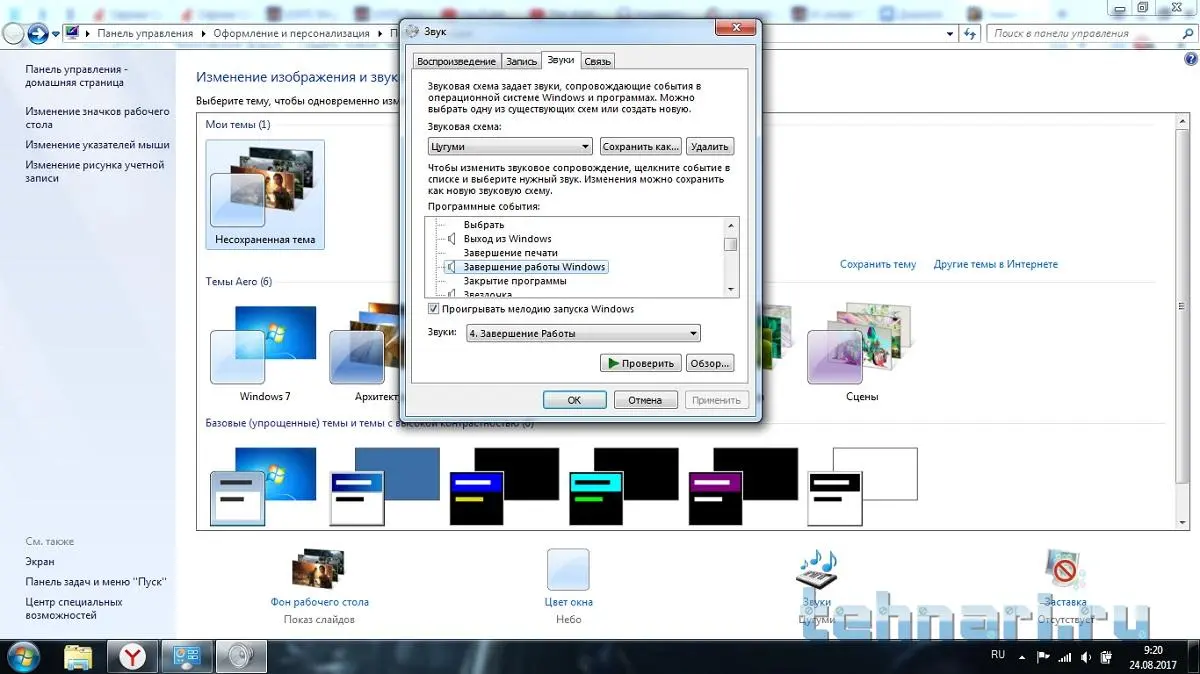1200x674 pixels.
Task: Click events list scrollbar up arrow
Action: coord(731,225)
